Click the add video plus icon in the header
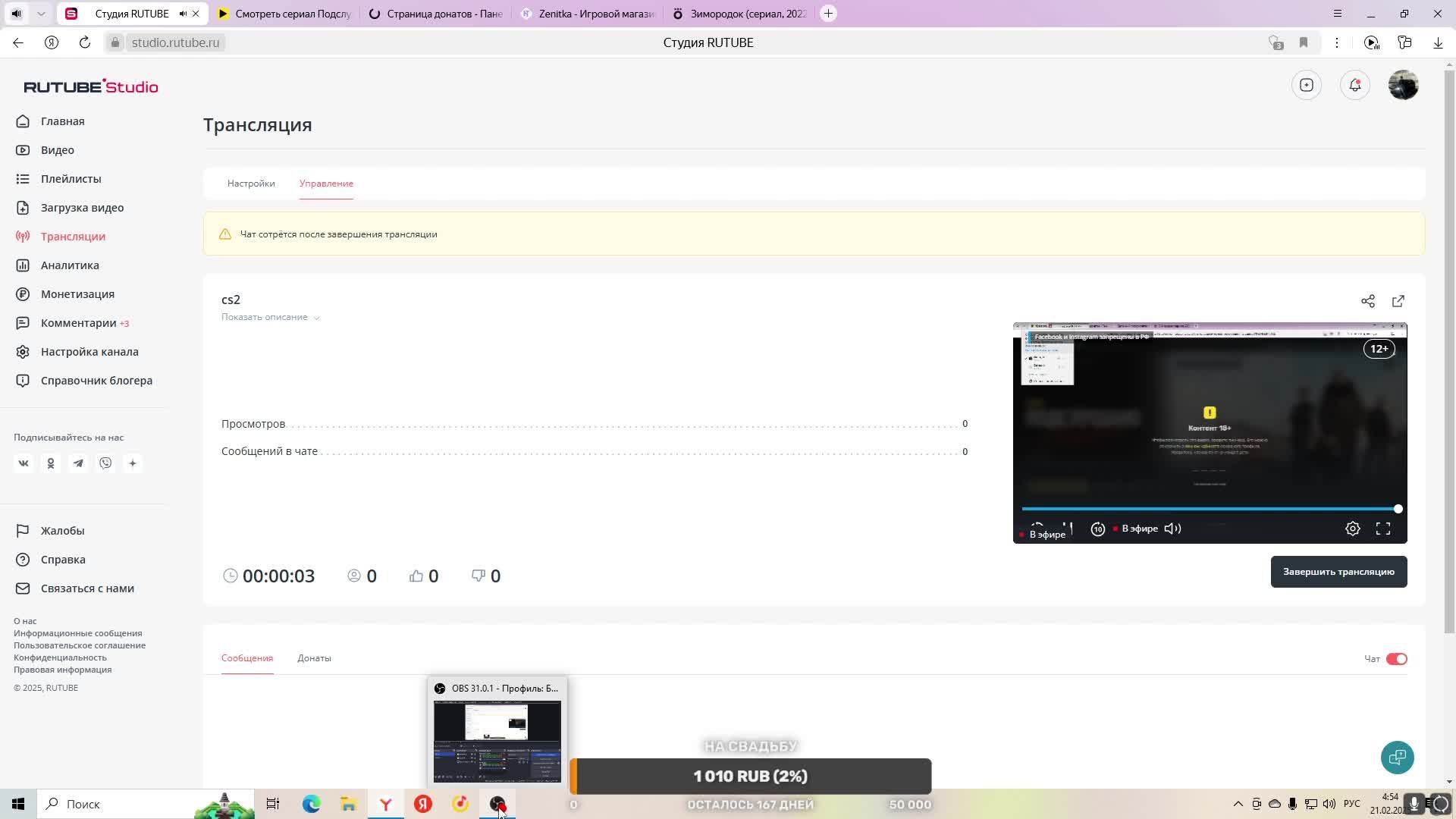 click(1307, 85)
